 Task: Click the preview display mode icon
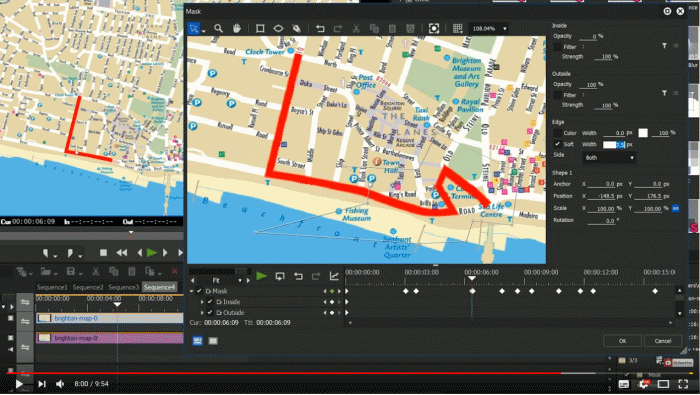[x=433, y=29]
